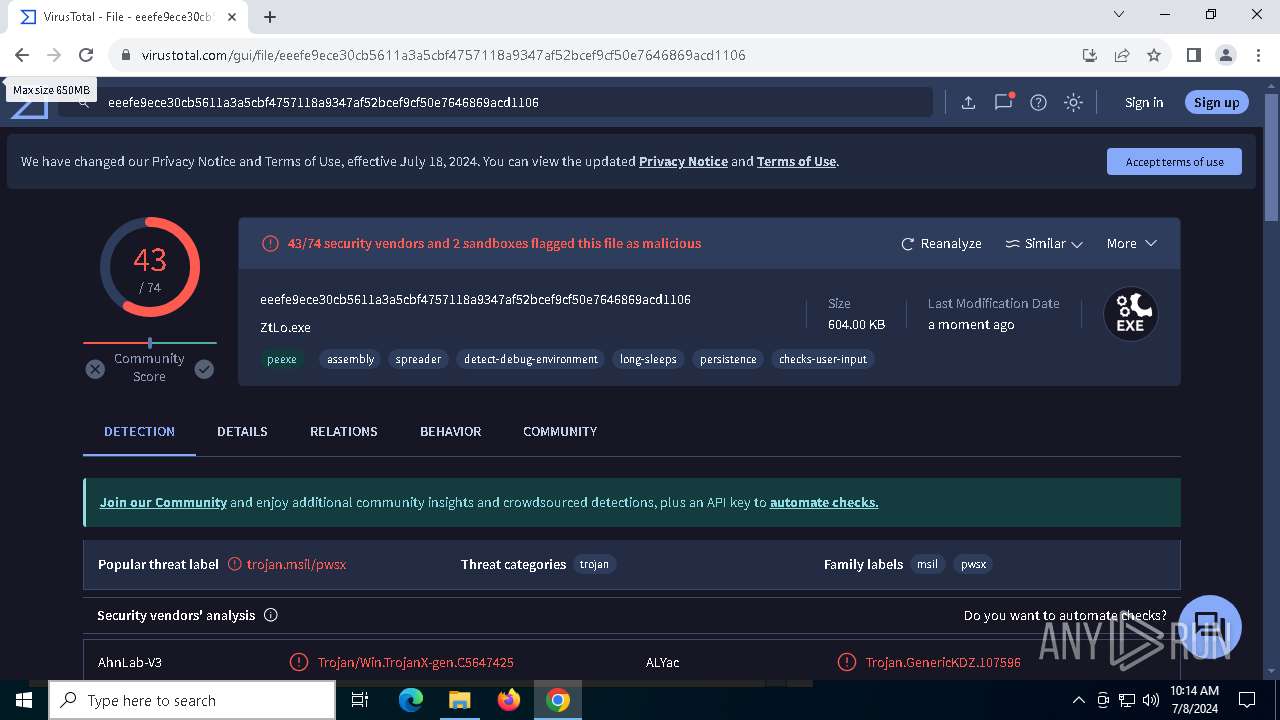Click the automate checks link
Image resolution: width=1280 pixels, height=720 pixels.
click(x=824, y=502)
